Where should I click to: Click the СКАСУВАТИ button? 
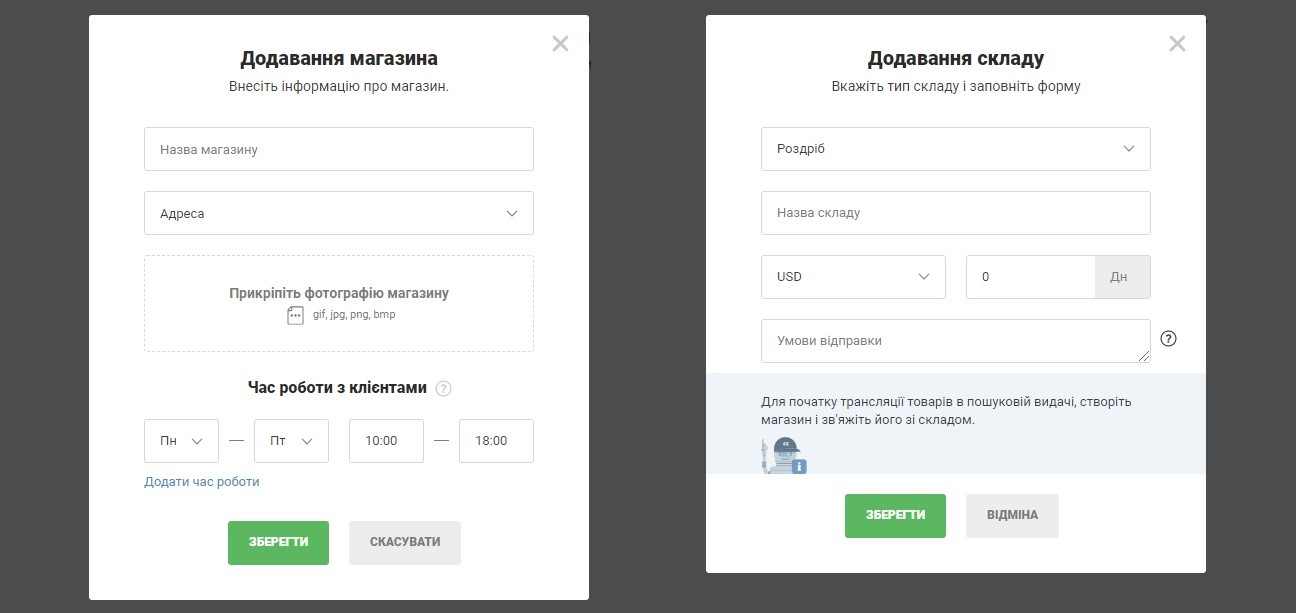405,542
